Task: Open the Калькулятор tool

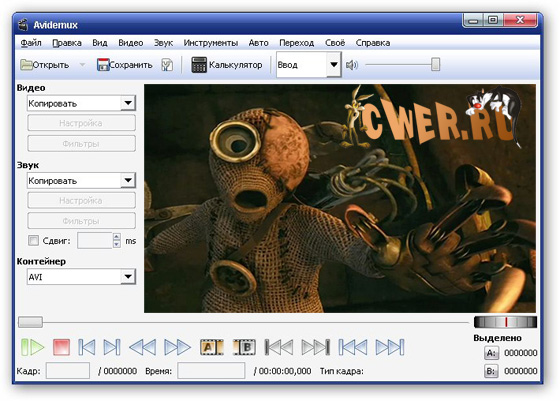Action: (x=227, y=65)
